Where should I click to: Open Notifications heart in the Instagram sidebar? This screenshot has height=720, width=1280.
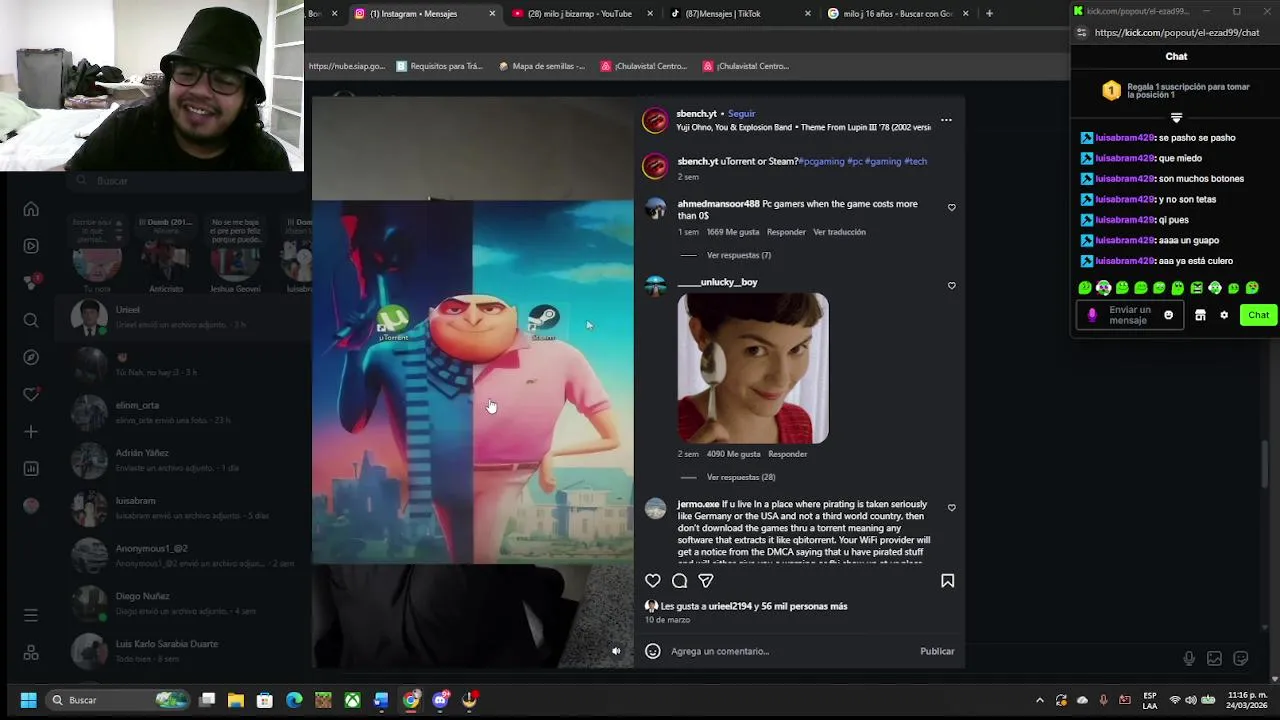pyautogui.click(x=31, y=394)
